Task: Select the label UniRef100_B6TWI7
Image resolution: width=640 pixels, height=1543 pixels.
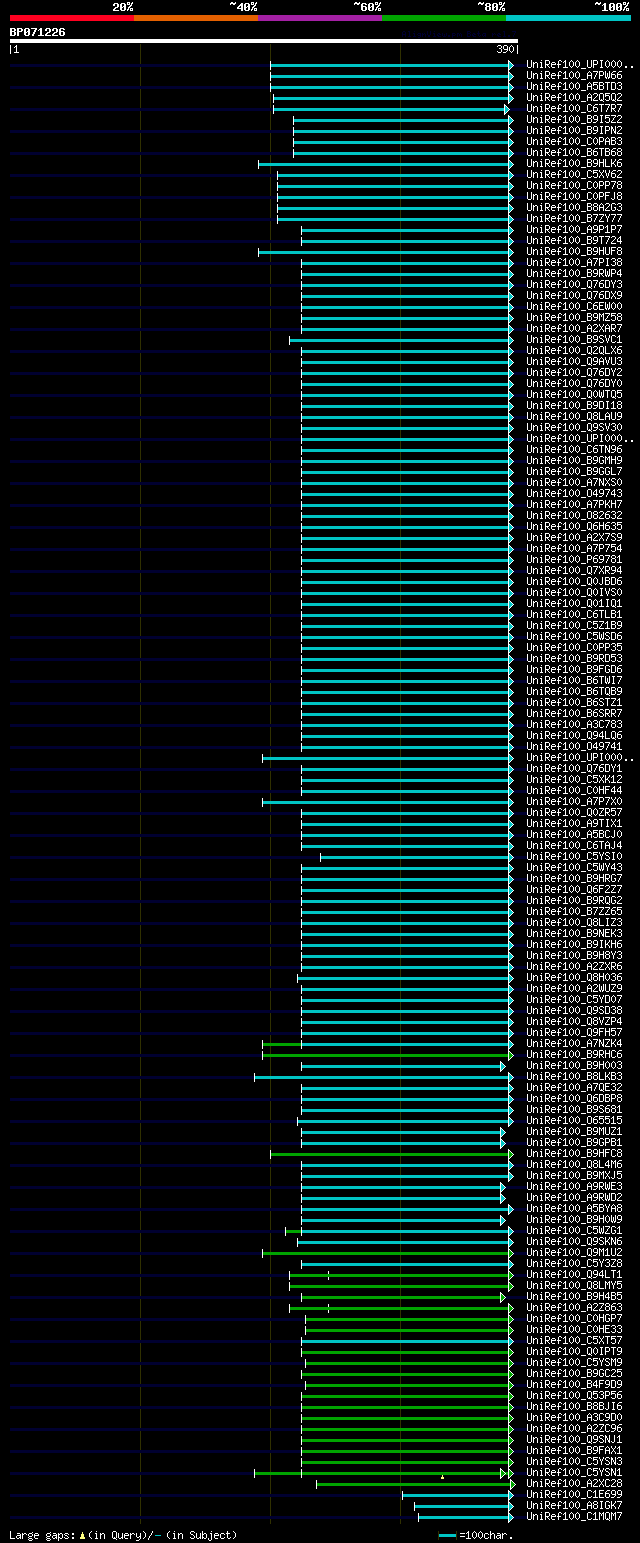Action: pos(574,681)
